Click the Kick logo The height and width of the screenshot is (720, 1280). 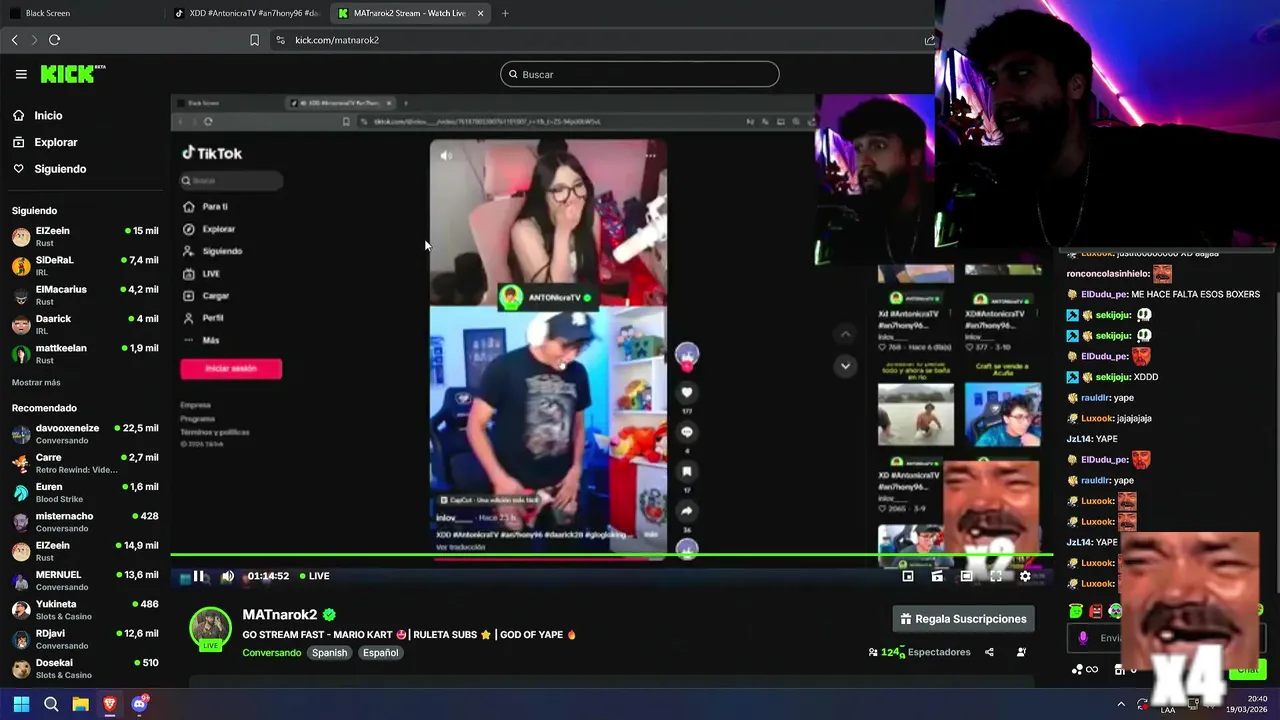(72, 74)
